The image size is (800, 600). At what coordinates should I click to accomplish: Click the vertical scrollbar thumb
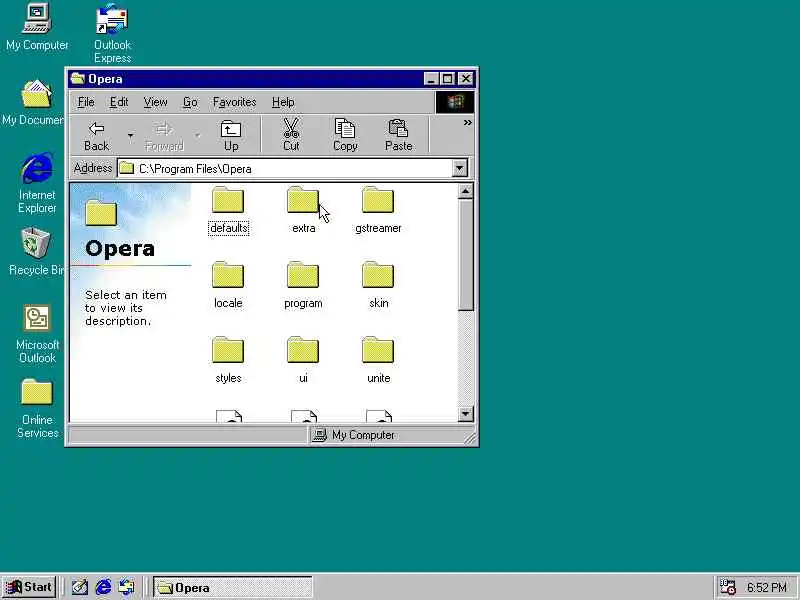click(465, 255)
